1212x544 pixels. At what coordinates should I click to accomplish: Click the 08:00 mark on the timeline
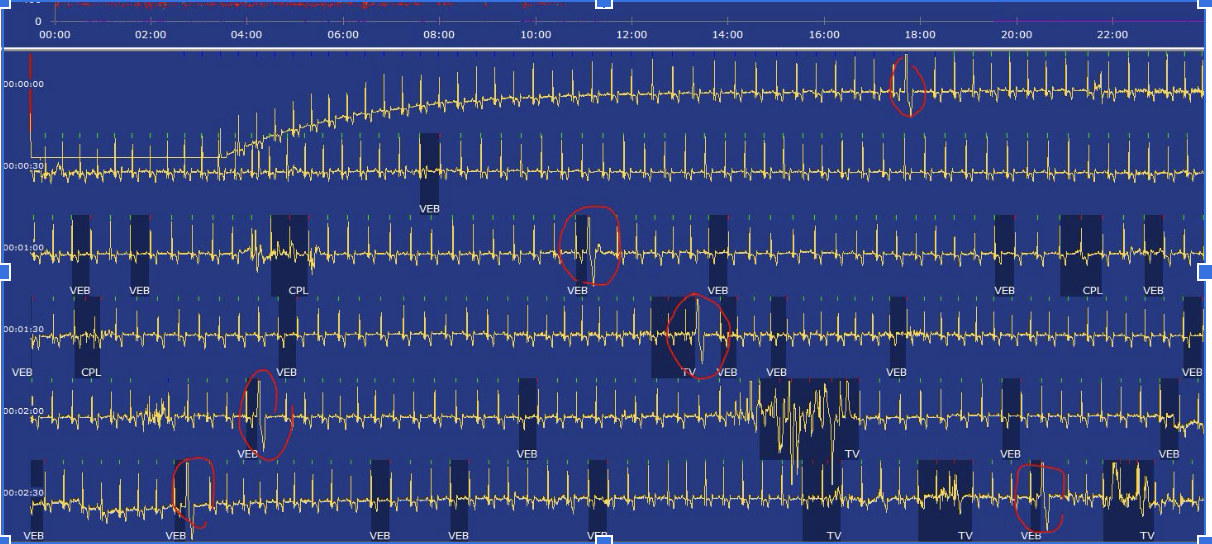pos(438,35)
